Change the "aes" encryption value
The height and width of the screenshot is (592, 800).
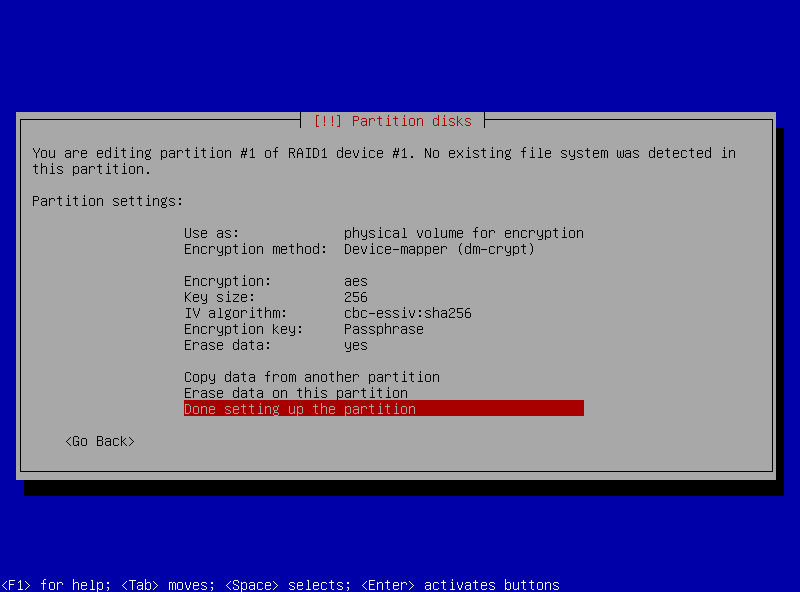click(x=355, y=281)
